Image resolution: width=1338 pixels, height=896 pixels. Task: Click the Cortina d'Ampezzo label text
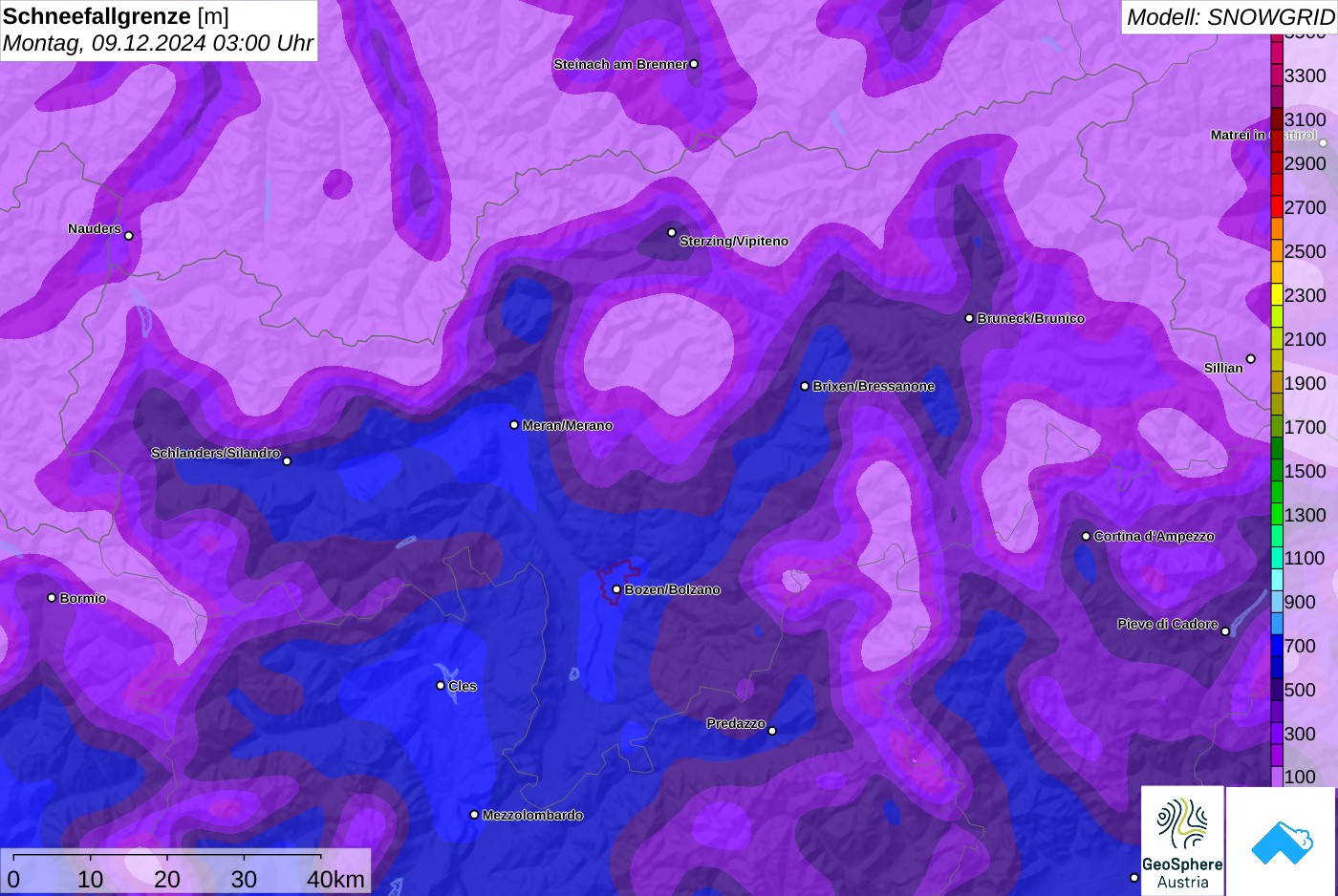pos(1155,536)
